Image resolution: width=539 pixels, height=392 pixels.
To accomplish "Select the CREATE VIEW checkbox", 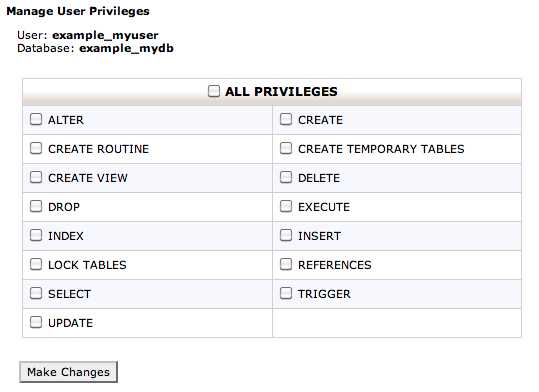I will point(36,177).
